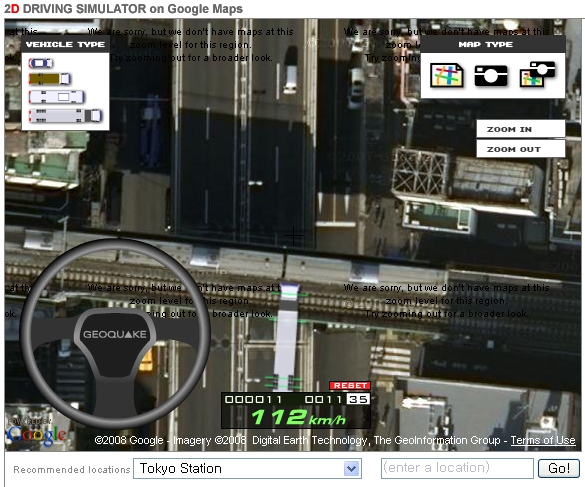Click the VEHICLE TYPE panel header
This screenshot has height=487, width=585.
65,44
